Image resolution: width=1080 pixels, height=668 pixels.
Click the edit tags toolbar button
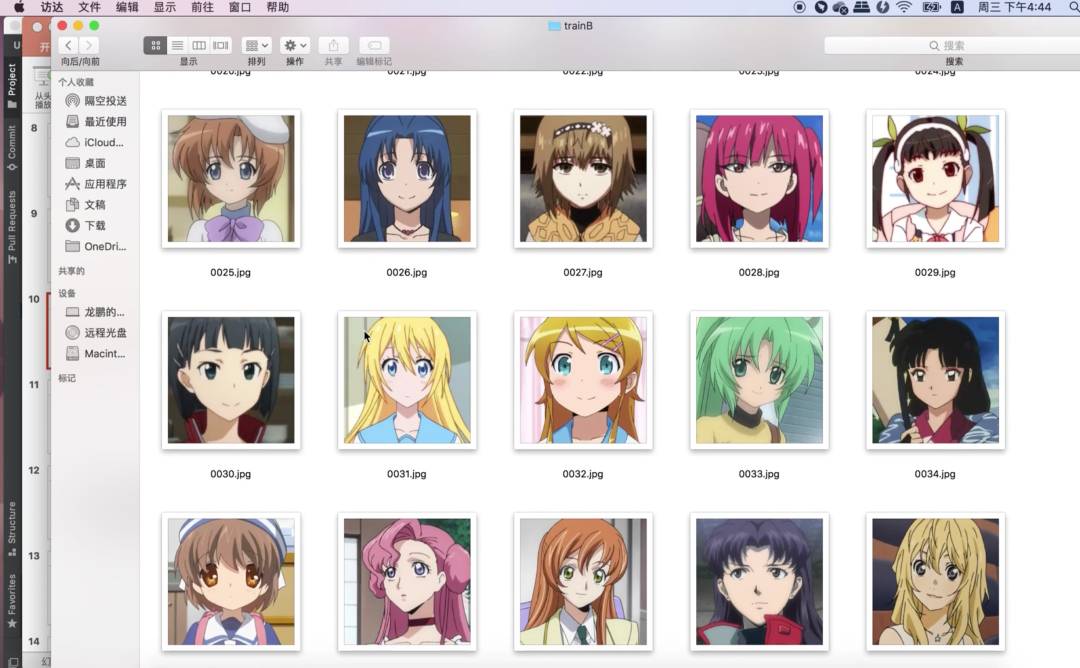click(374, 45)
